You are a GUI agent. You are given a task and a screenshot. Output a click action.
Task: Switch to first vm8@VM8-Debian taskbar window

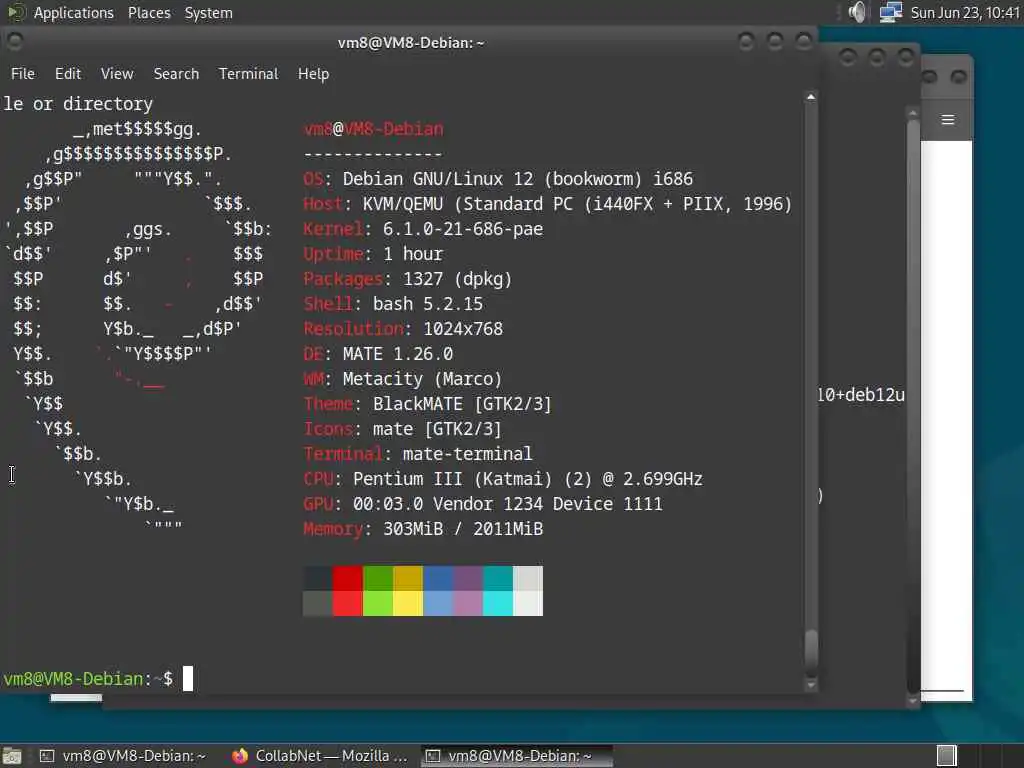(x=123, y=756)
